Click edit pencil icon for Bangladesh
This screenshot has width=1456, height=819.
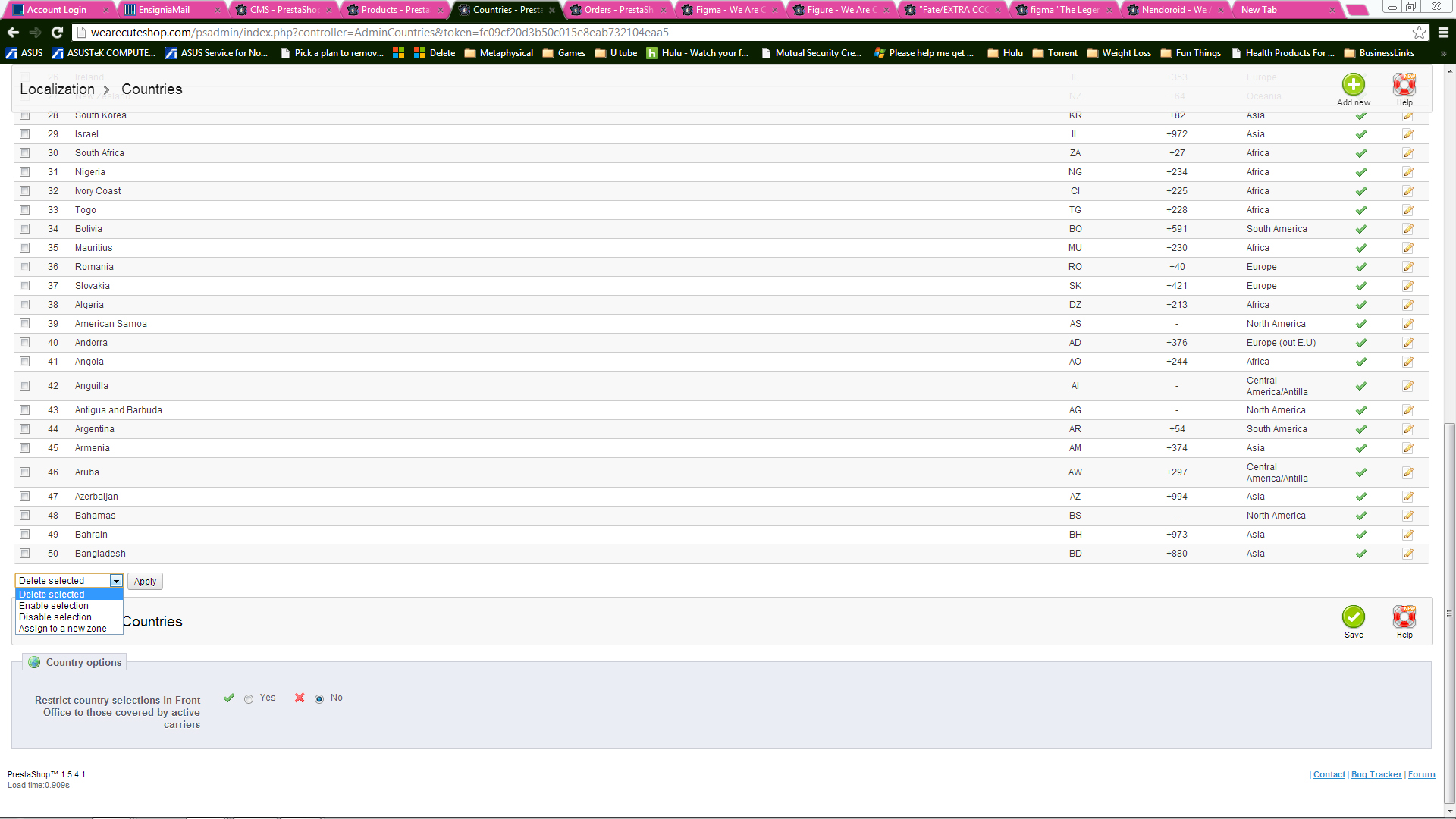tap(1407, 554)
